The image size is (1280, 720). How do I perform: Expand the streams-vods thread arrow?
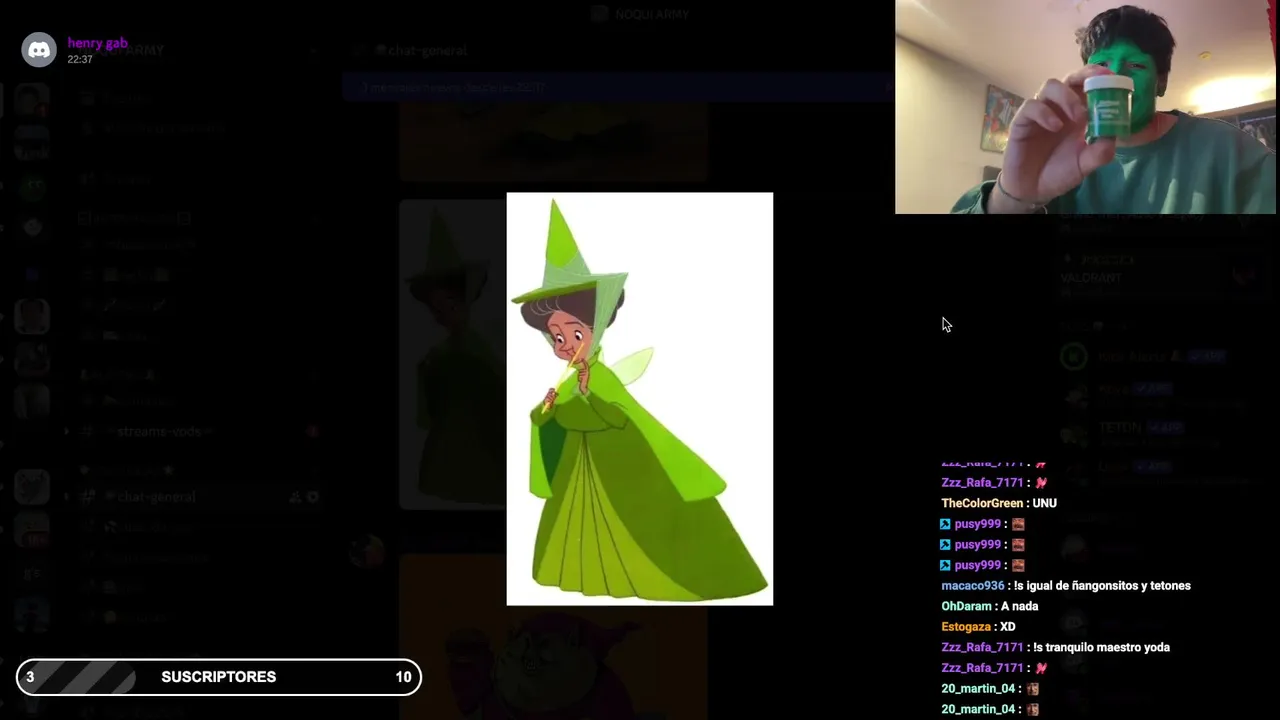click(67, 432)
